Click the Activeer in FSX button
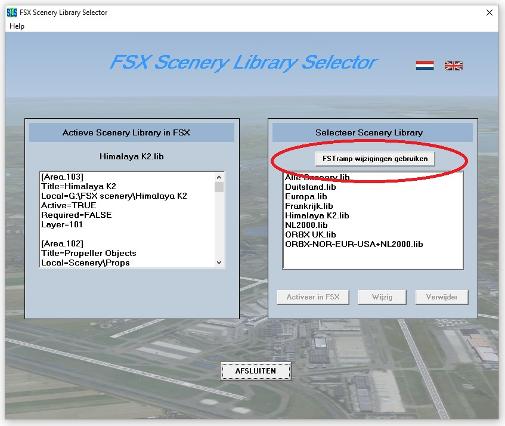 [x=313, y=297]
